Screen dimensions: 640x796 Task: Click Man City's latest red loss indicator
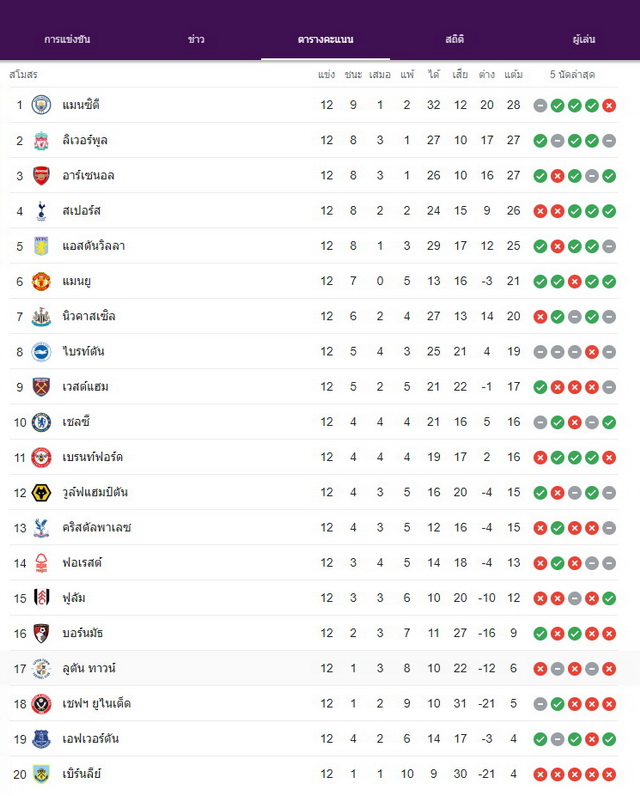(x=609, y=106)
